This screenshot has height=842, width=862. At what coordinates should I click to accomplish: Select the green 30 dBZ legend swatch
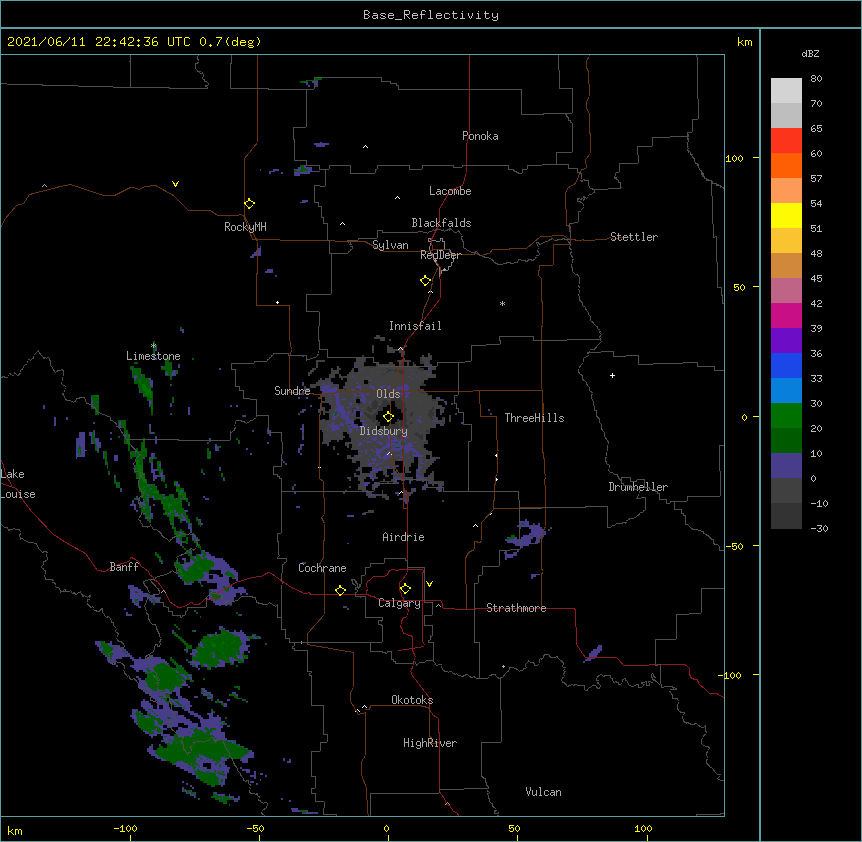point(786,416)
